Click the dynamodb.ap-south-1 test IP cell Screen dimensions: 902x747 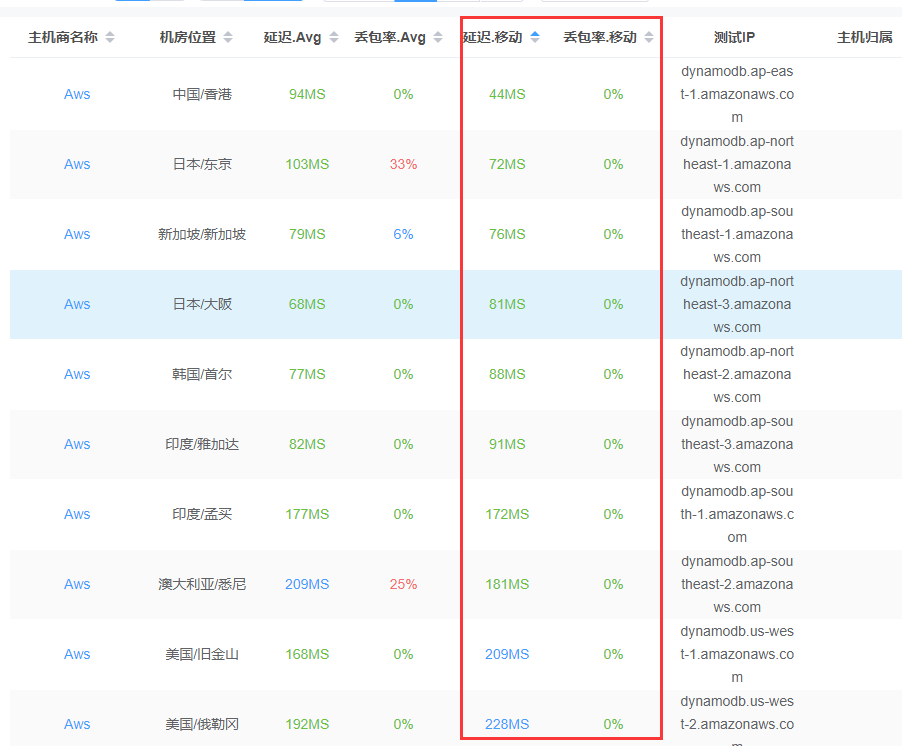tap(737, 514)
